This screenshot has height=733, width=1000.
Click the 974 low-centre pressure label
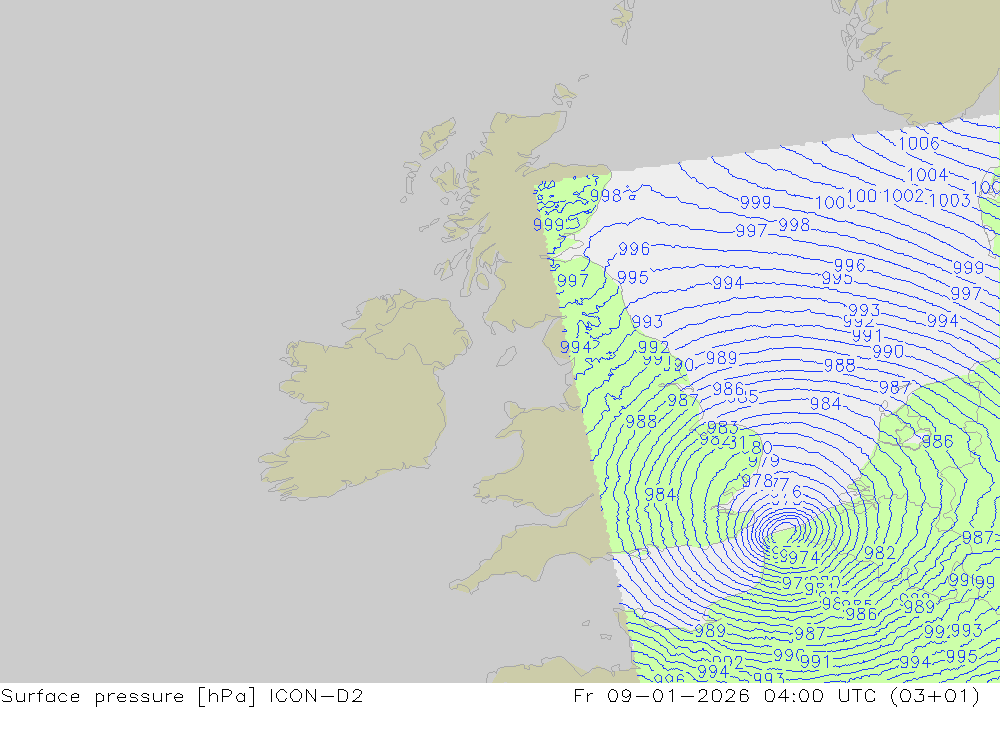click(x=804, y=558)
